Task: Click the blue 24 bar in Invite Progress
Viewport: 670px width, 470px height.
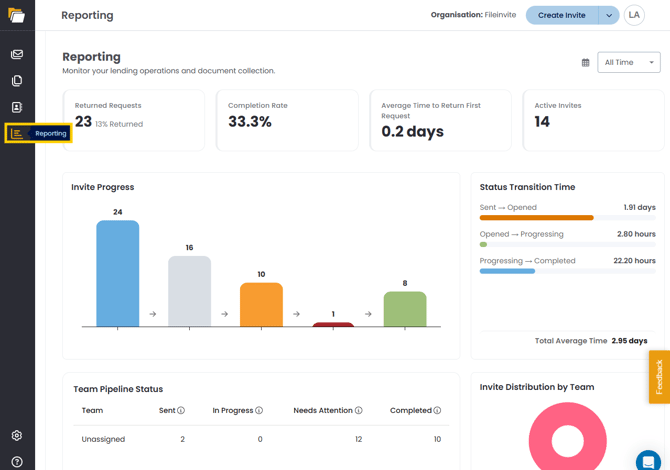Action: [118, 273]
